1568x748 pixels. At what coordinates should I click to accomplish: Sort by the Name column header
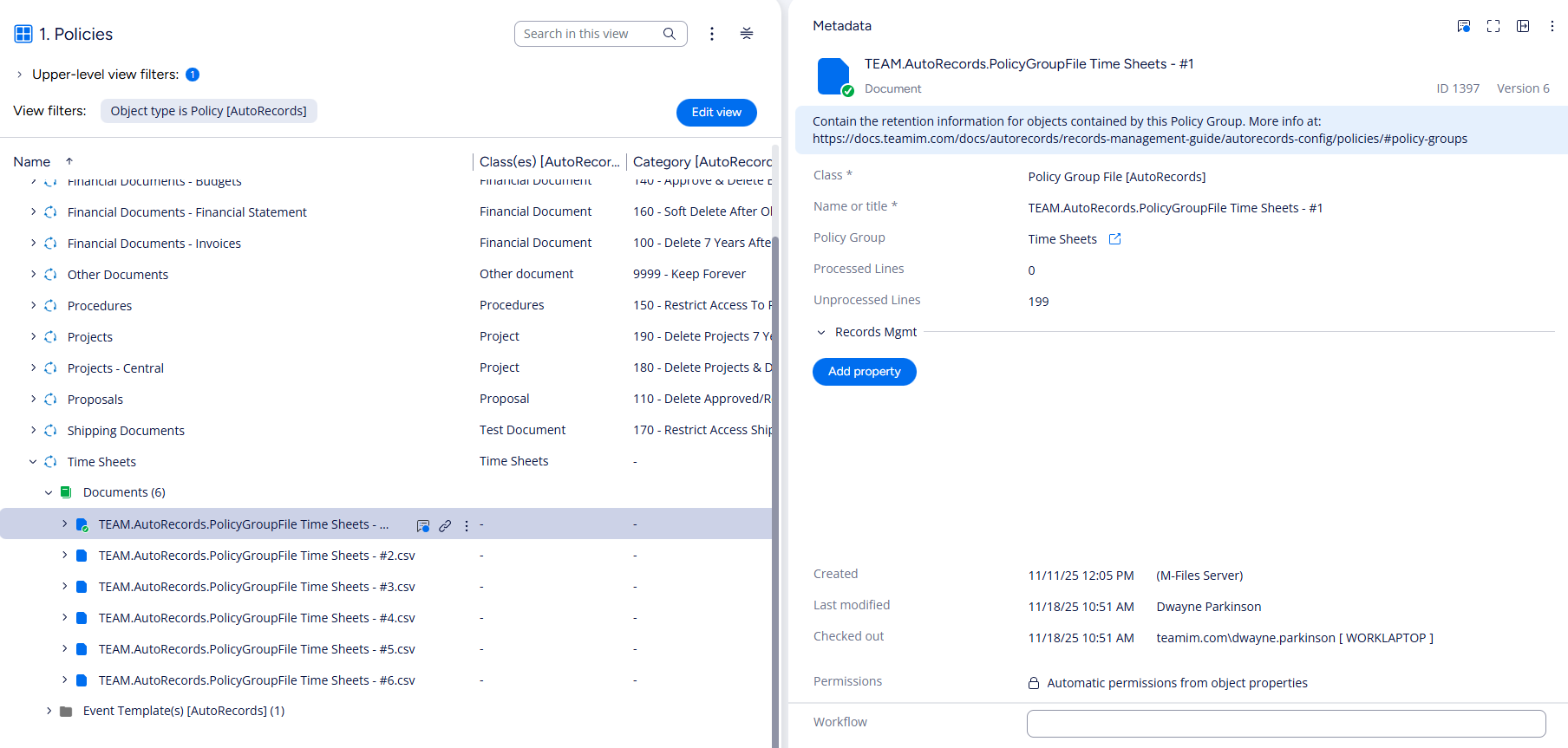(x=32, y=162)
